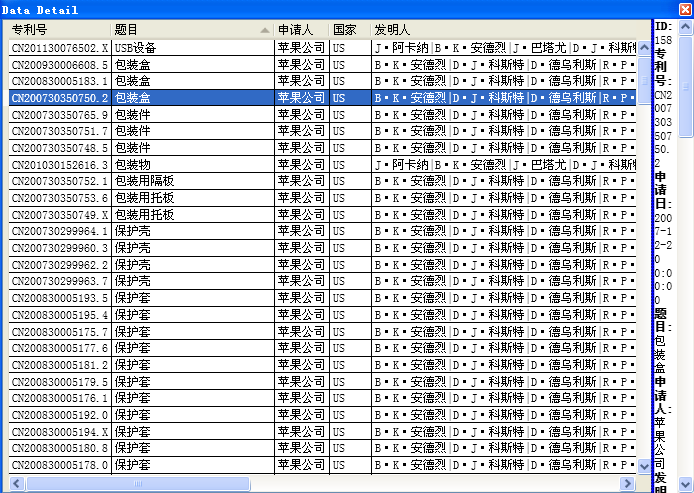The image size is (694, 493).
Task: Select row CN200830005181.2
Action: click(322, 364)
